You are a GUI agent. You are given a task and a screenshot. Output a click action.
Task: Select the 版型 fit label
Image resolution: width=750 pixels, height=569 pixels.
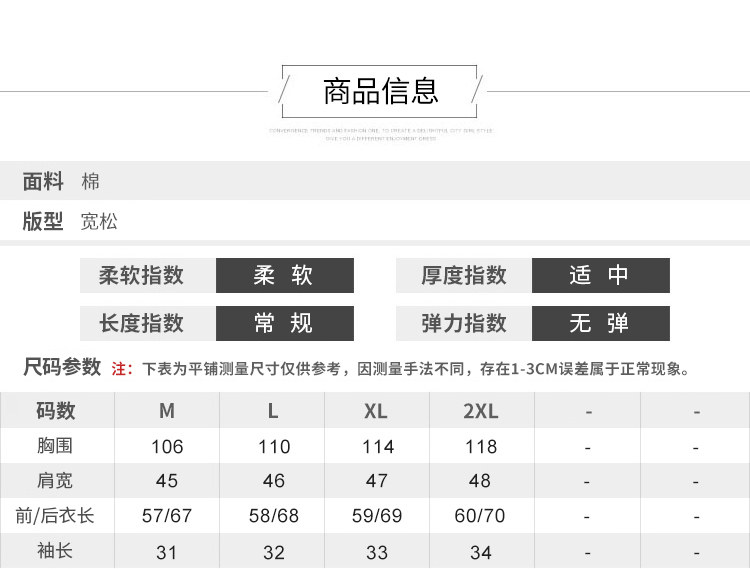pyautogui.click(x=43, y=221)
